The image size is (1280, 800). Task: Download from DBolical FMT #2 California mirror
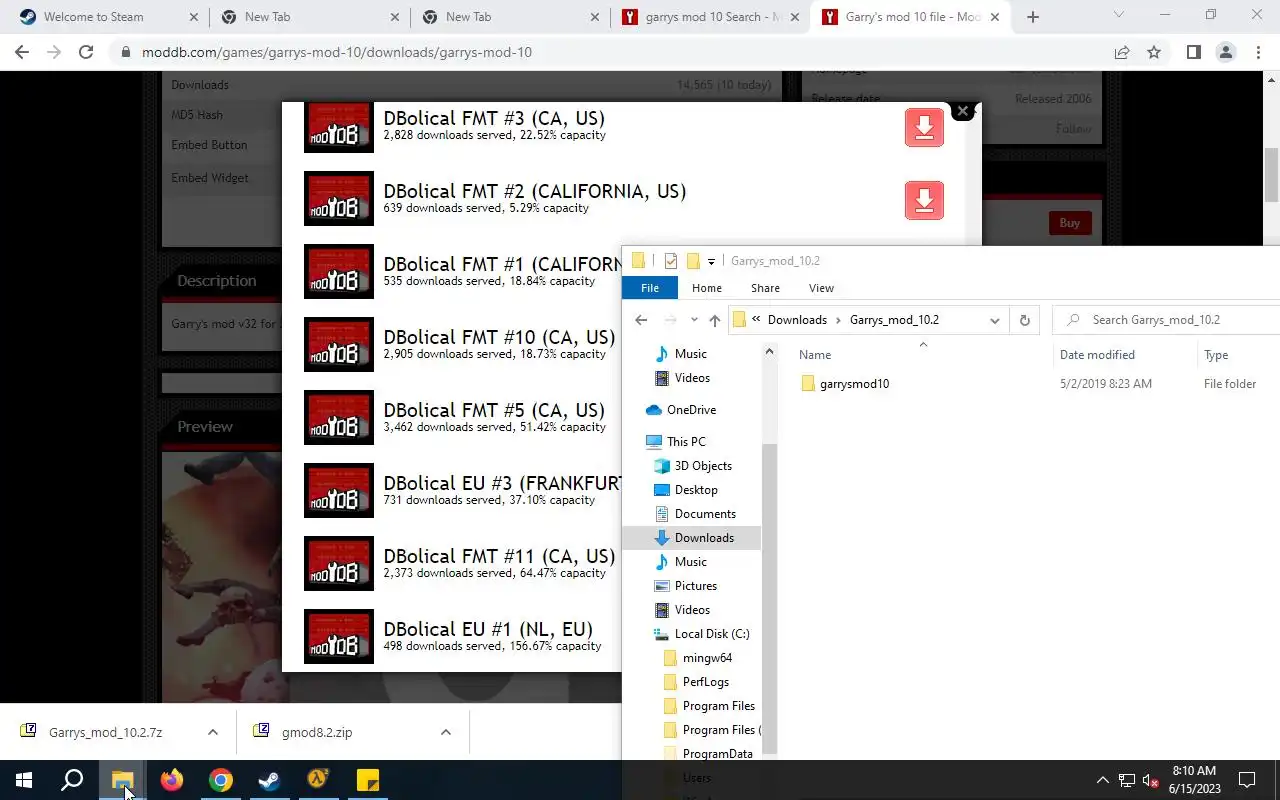[x=924, y=200]
